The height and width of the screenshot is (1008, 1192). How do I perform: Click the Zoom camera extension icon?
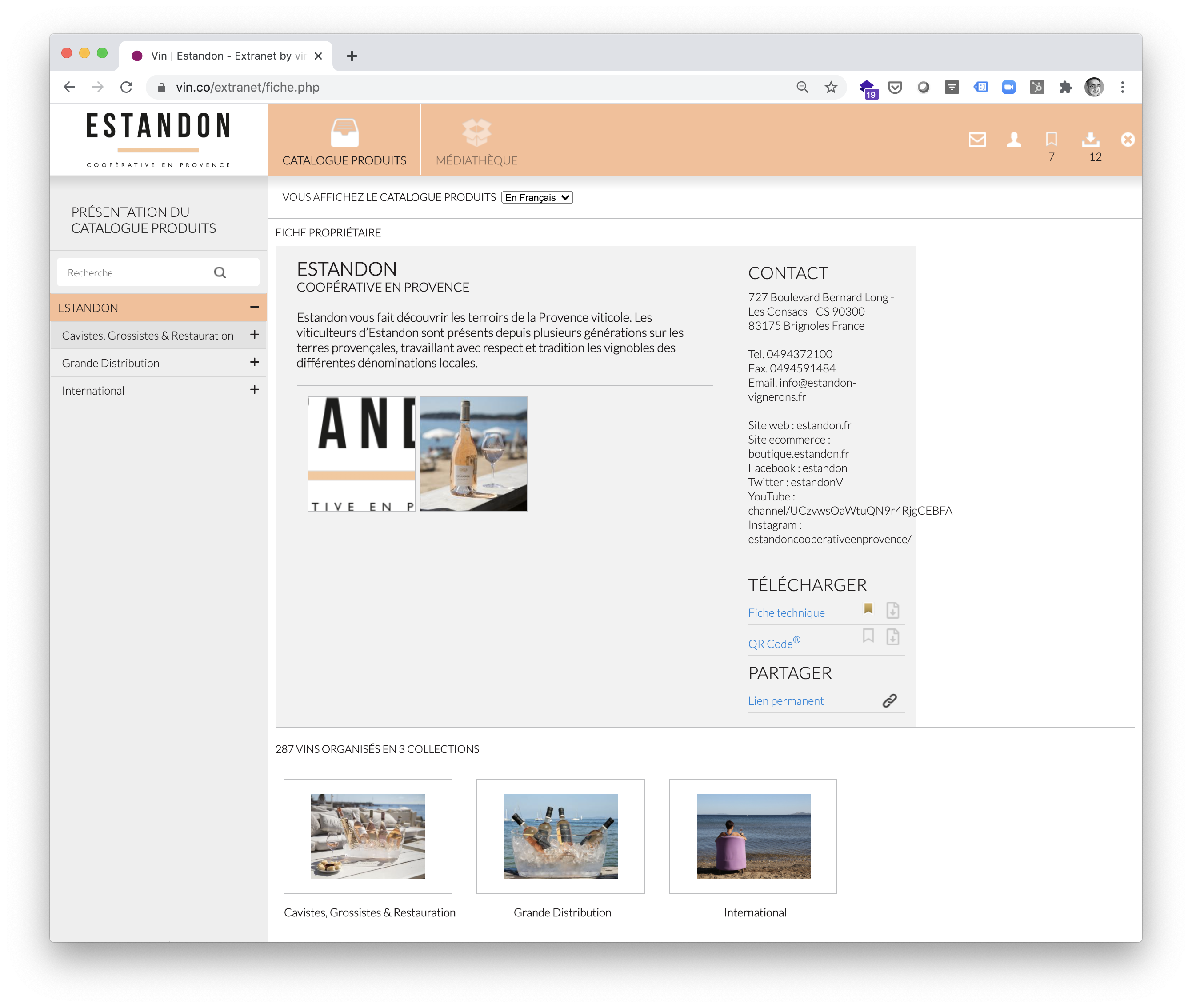(x=1008, y=87)
